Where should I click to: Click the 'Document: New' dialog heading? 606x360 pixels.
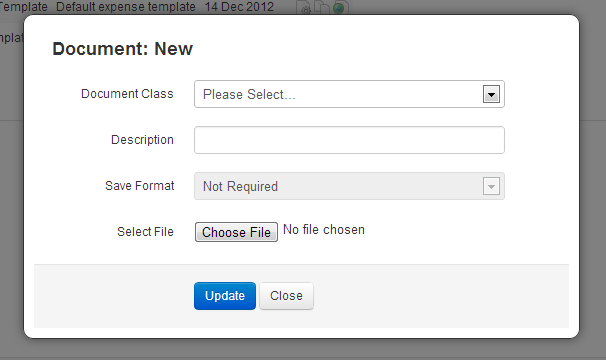[123, 49]
